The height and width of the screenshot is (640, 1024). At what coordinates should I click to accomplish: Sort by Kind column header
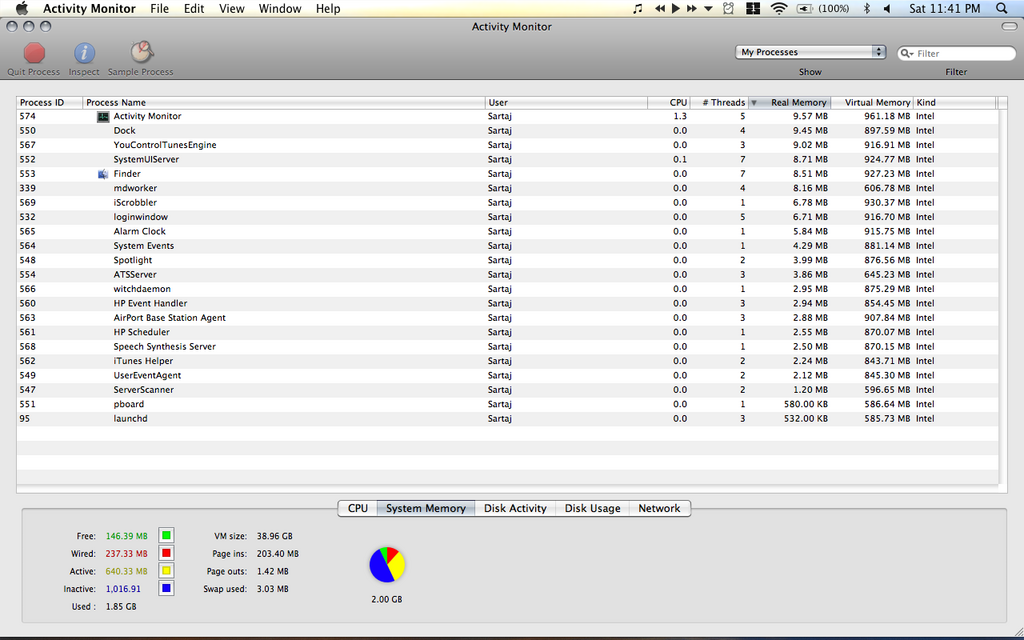point(955,103)
